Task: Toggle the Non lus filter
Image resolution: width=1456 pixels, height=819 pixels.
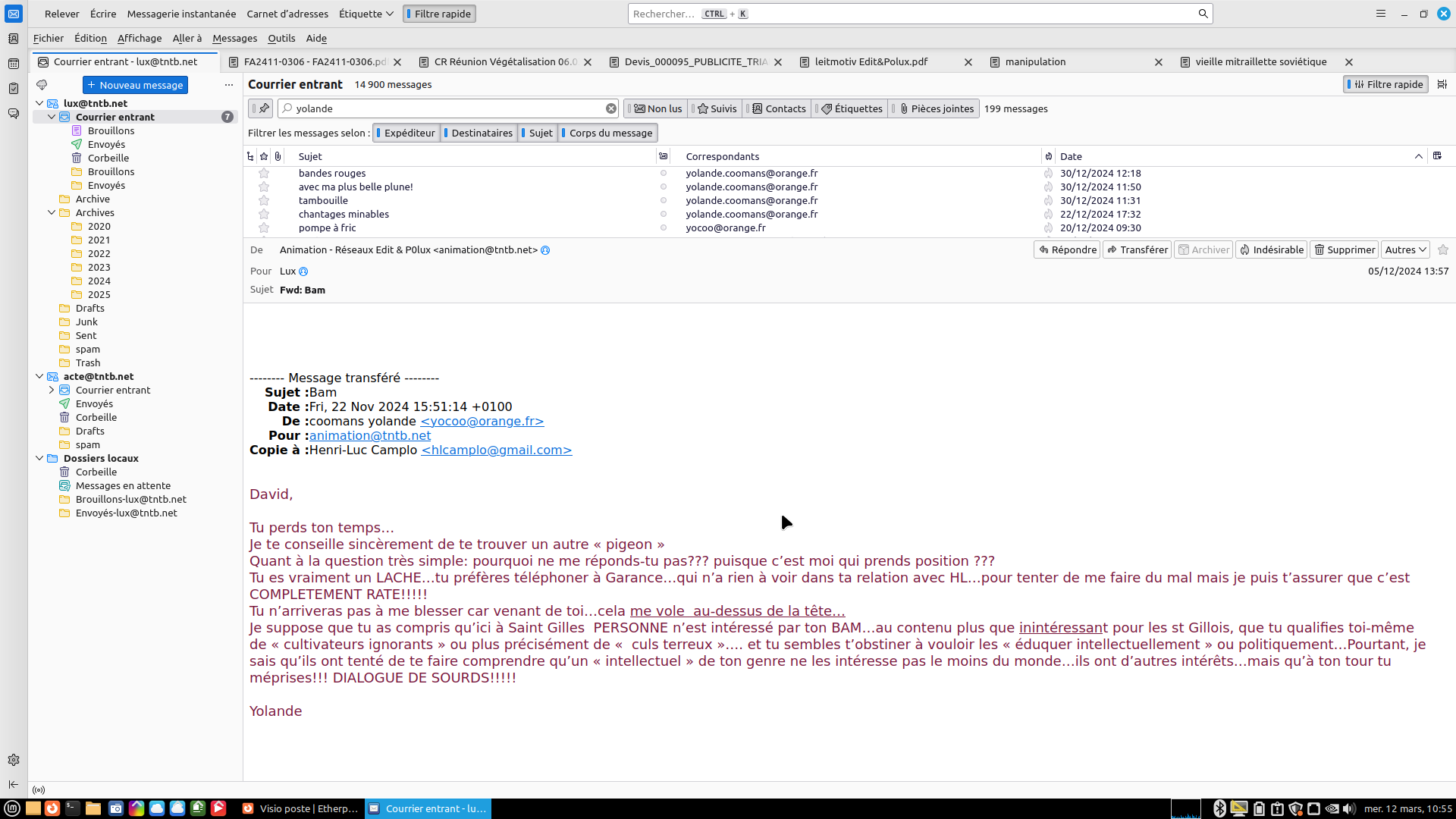Action: click(658, 108)
